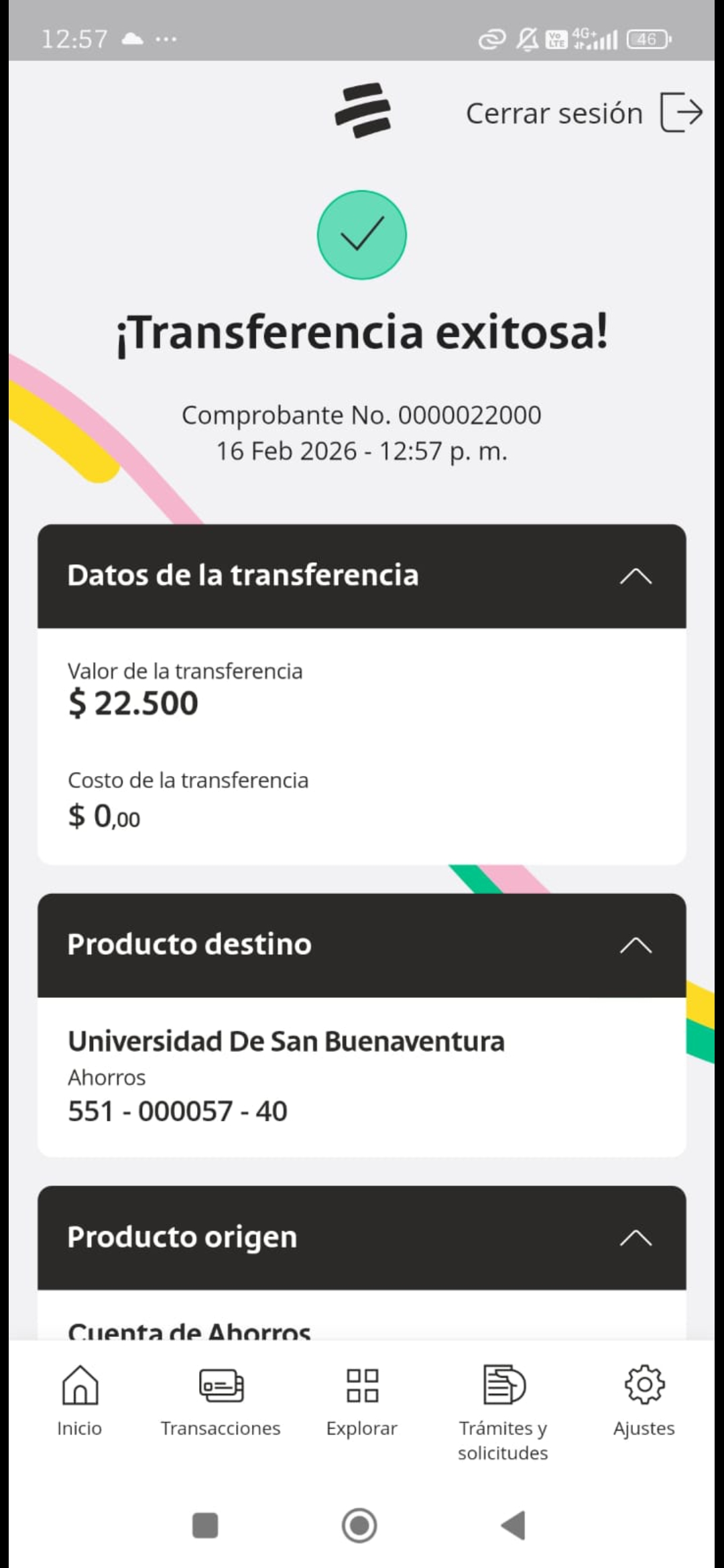Image resolution: width=724 pixels, height=1568 pixels.
Task: Tap the Android recent apps square
Action: click(205, 1526)
